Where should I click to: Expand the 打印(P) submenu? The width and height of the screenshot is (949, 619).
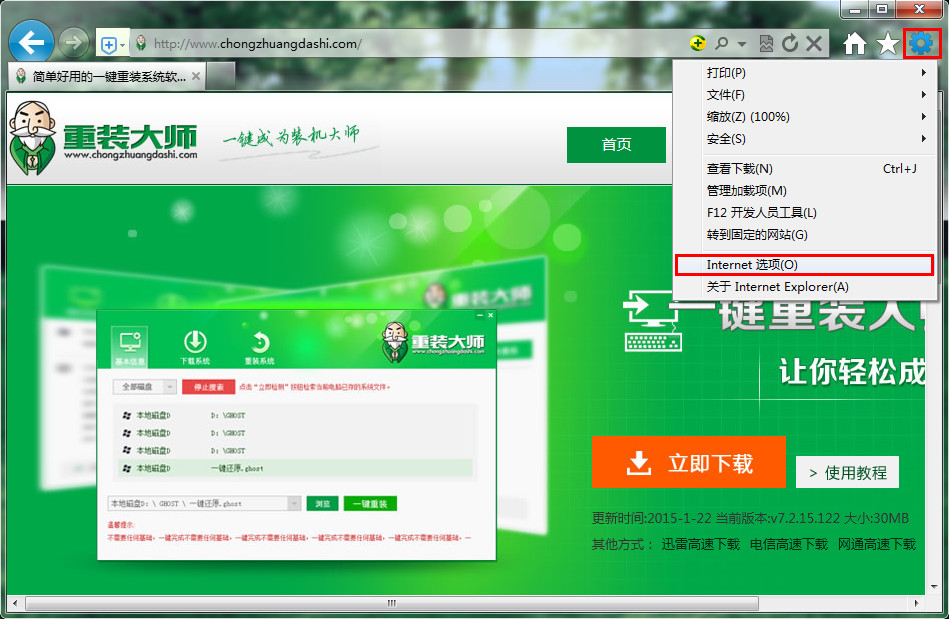tap(805, 73)
